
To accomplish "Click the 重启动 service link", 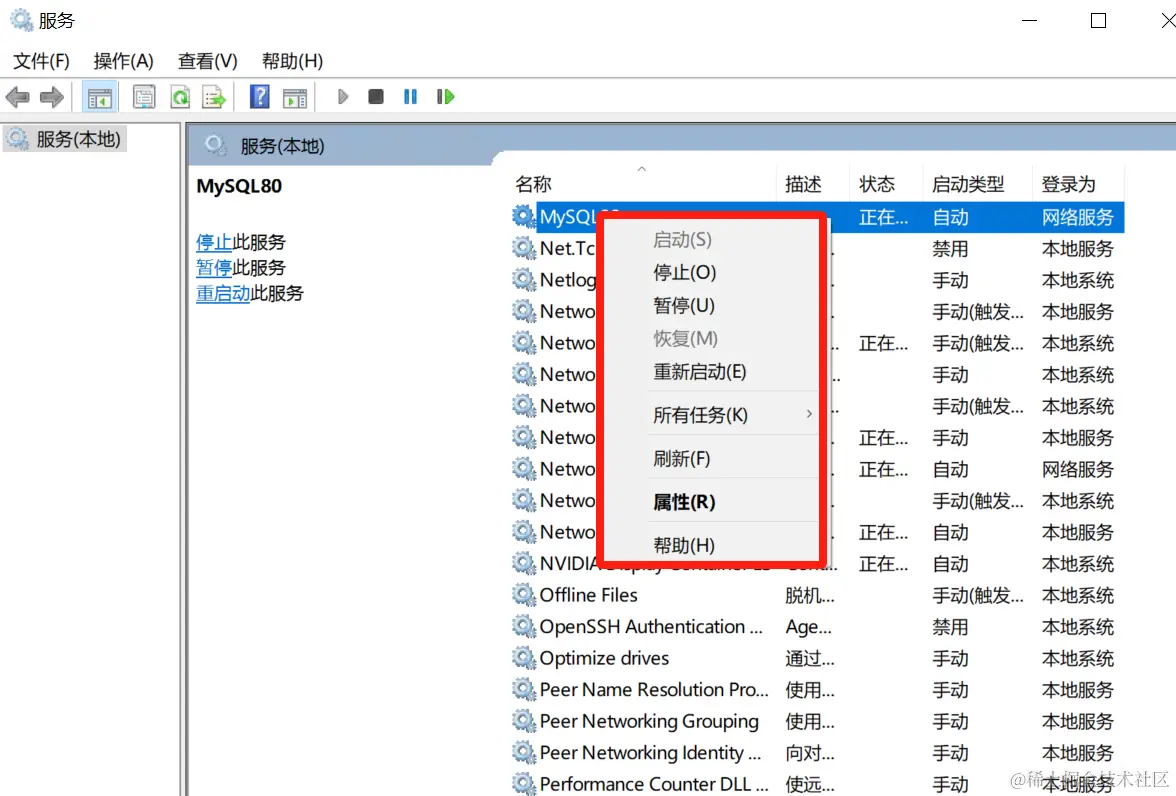I will 223,293.
